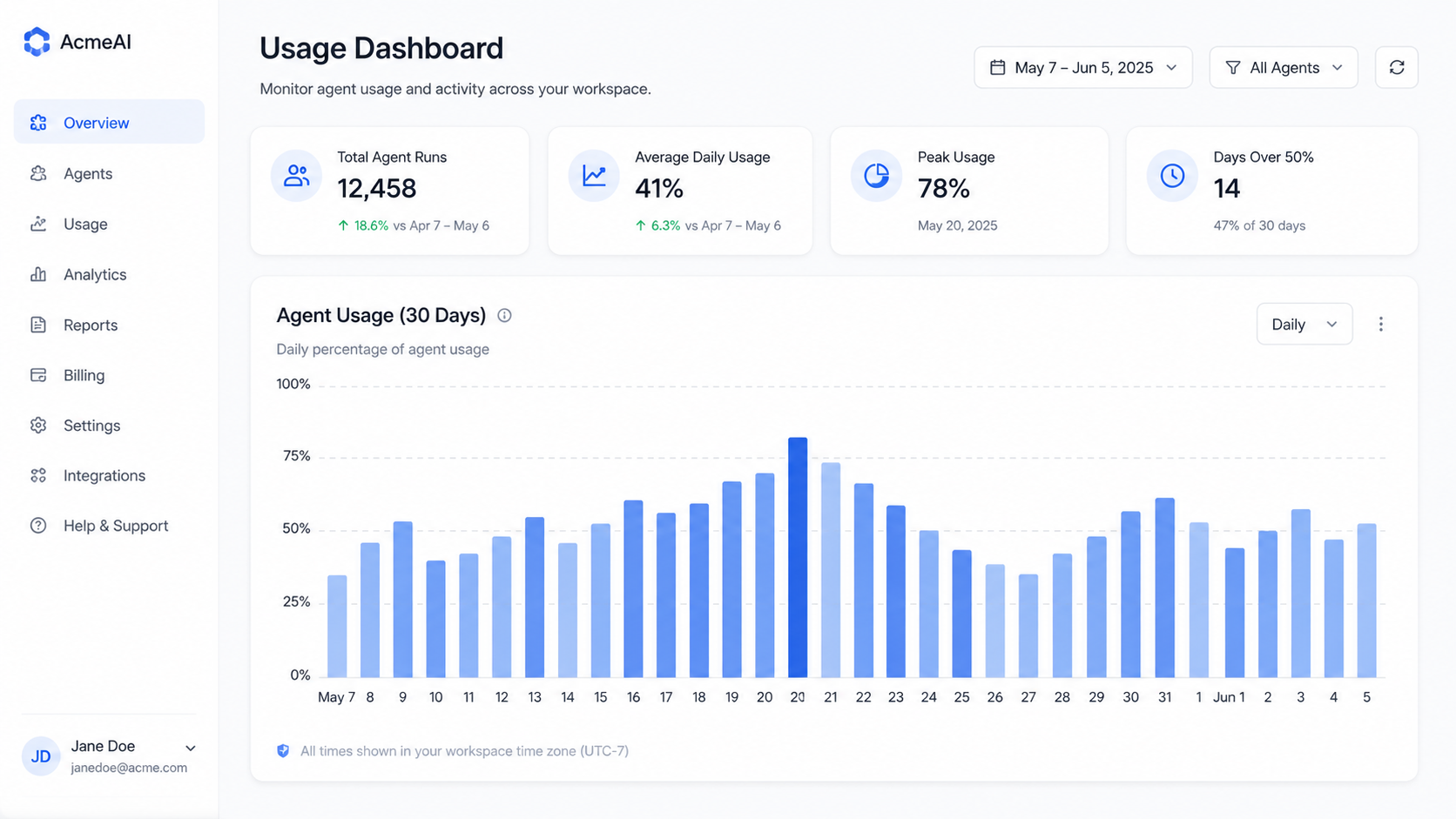Click the Agent Usage (30 Days) title
This screenshot has height=819, width=1456.
tap(381, 315)
